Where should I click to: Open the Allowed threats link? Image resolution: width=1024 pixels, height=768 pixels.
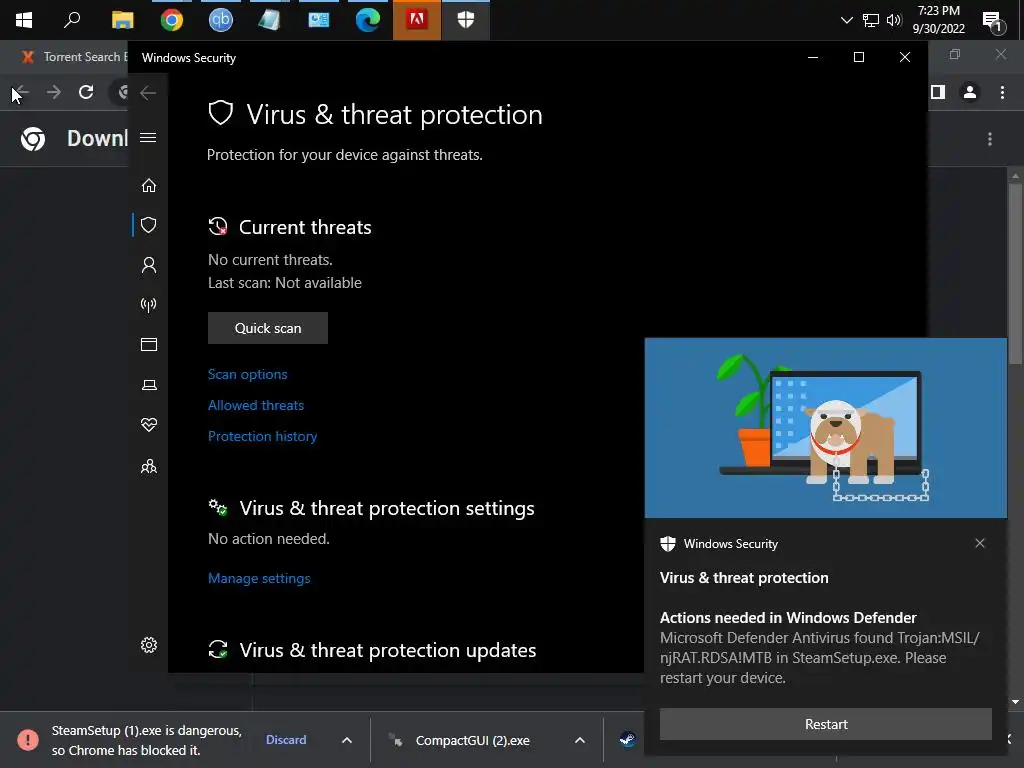[256, 405]
